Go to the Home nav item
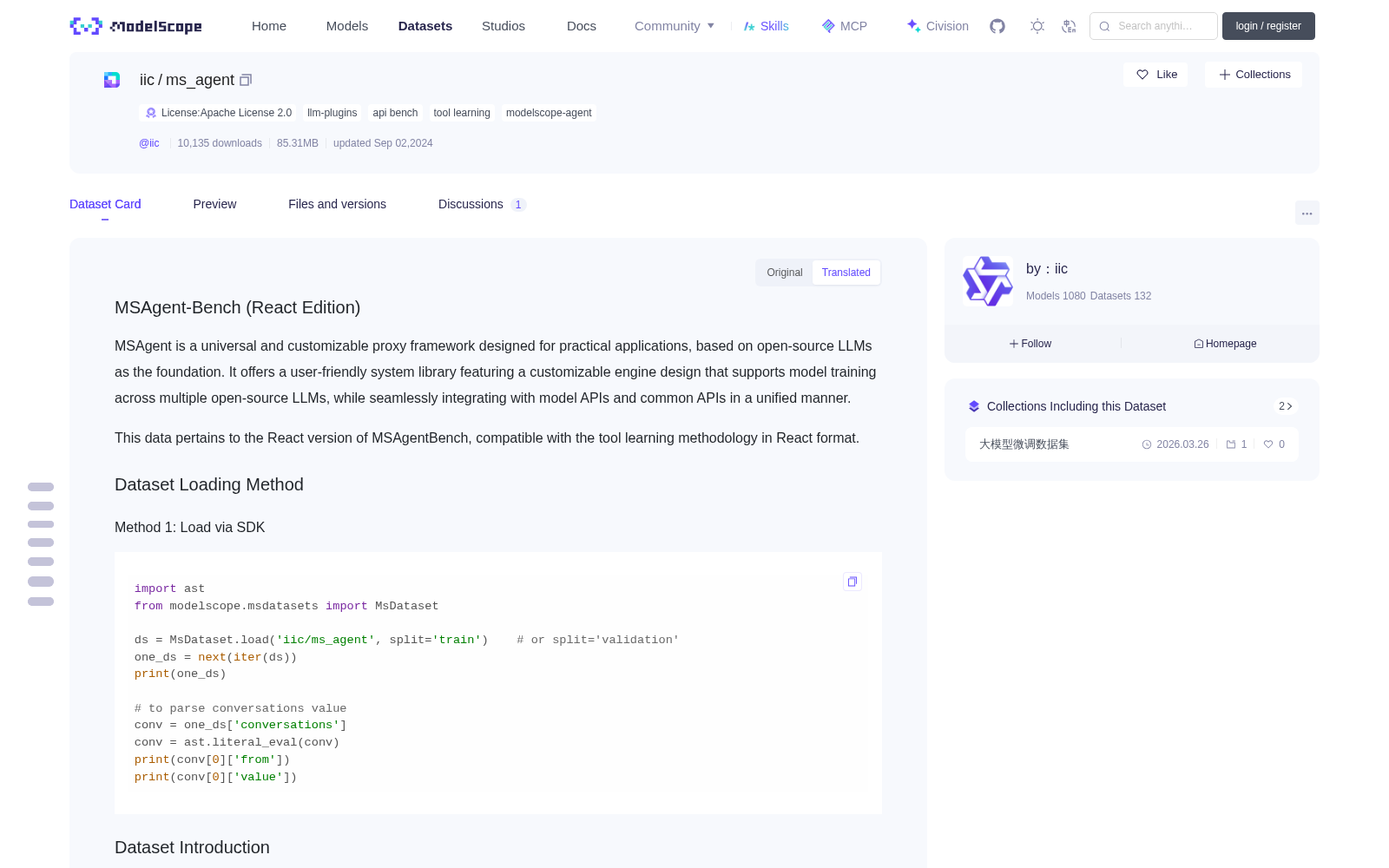The width and height of the screenshot is (1389, 868). pos(269,26)
